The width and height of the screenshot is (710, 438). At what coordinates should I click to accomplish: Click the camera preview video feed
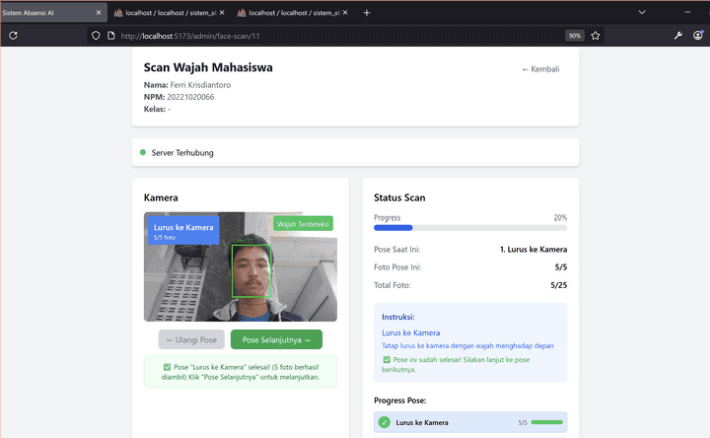(240, 267)
